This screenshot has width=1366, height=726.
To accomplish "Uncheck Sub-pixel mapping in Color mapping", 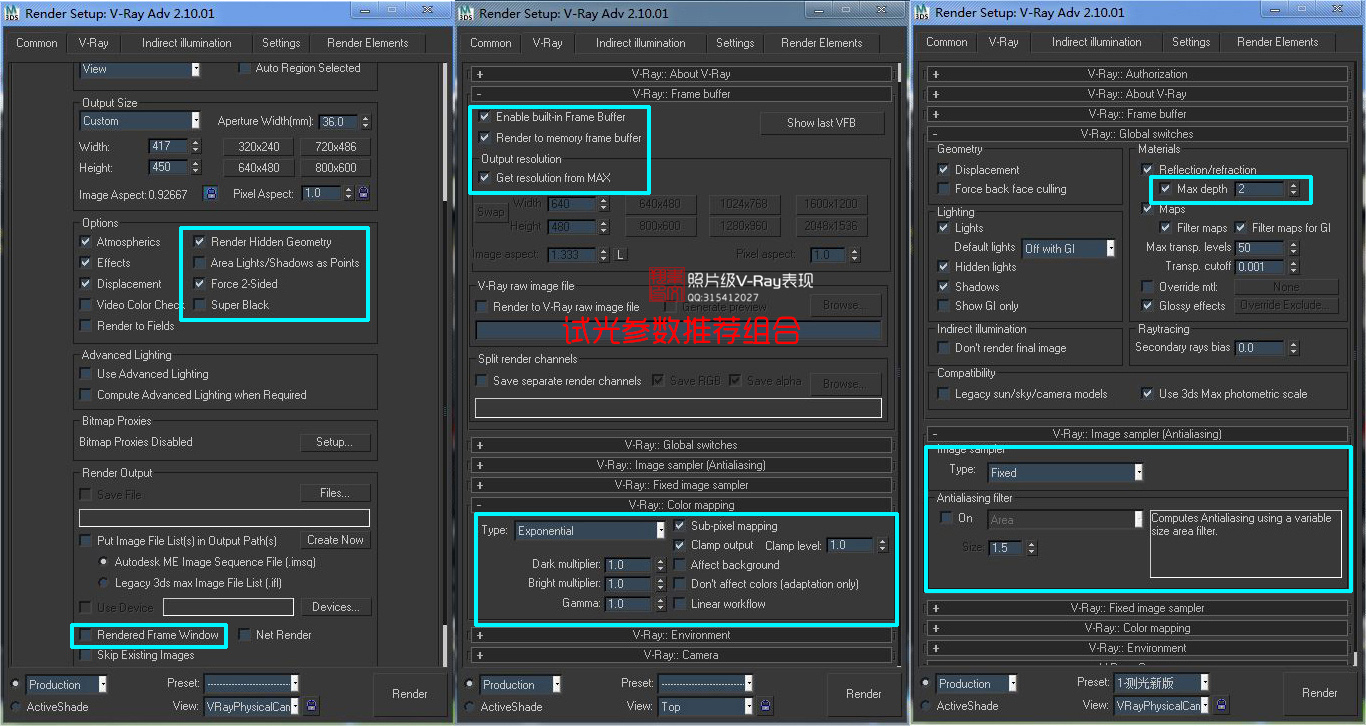I will tap(680, 526).
